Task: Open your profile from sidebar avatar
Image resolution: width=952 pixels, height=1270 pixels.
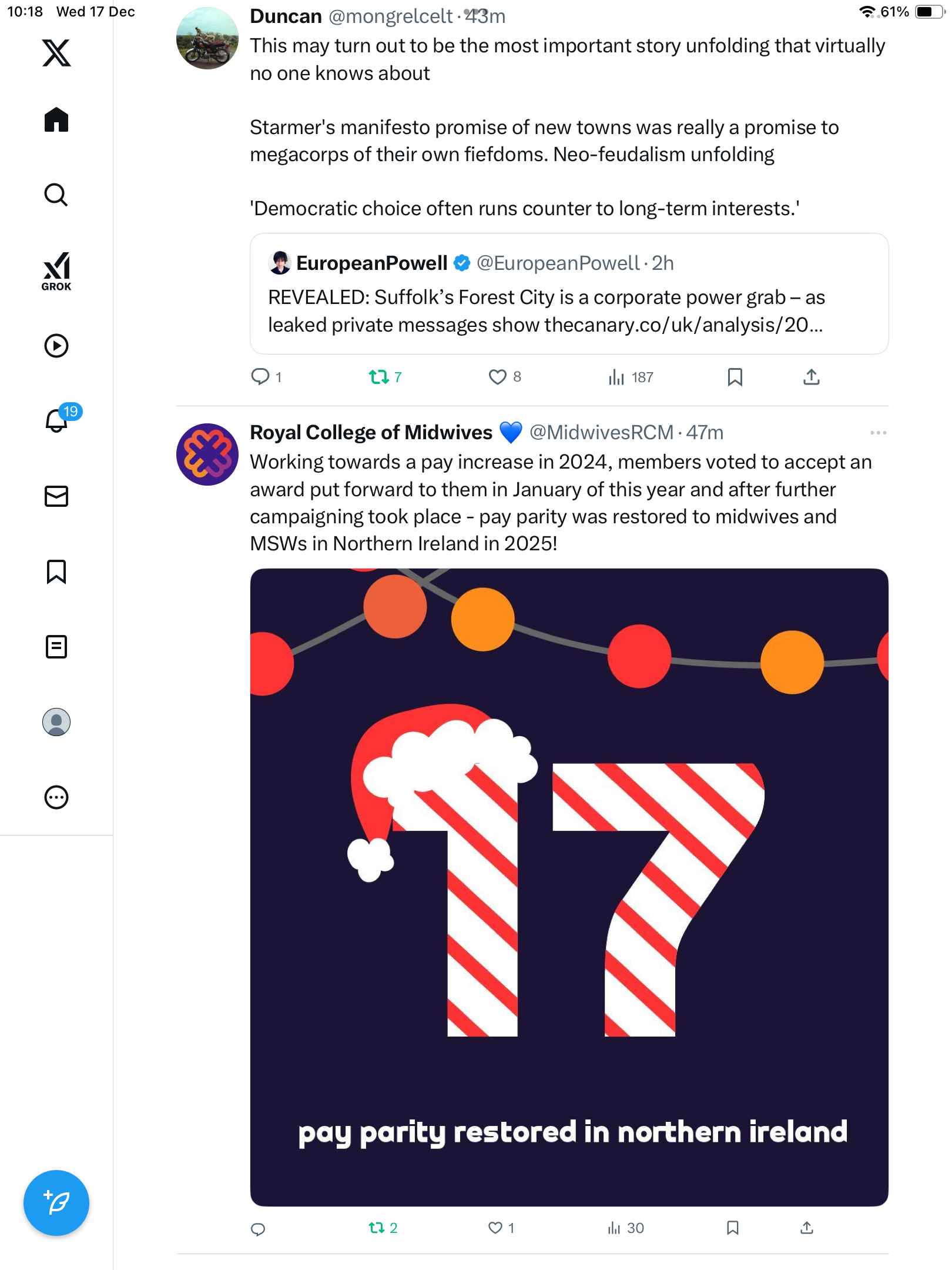Action: click(56, 722)
